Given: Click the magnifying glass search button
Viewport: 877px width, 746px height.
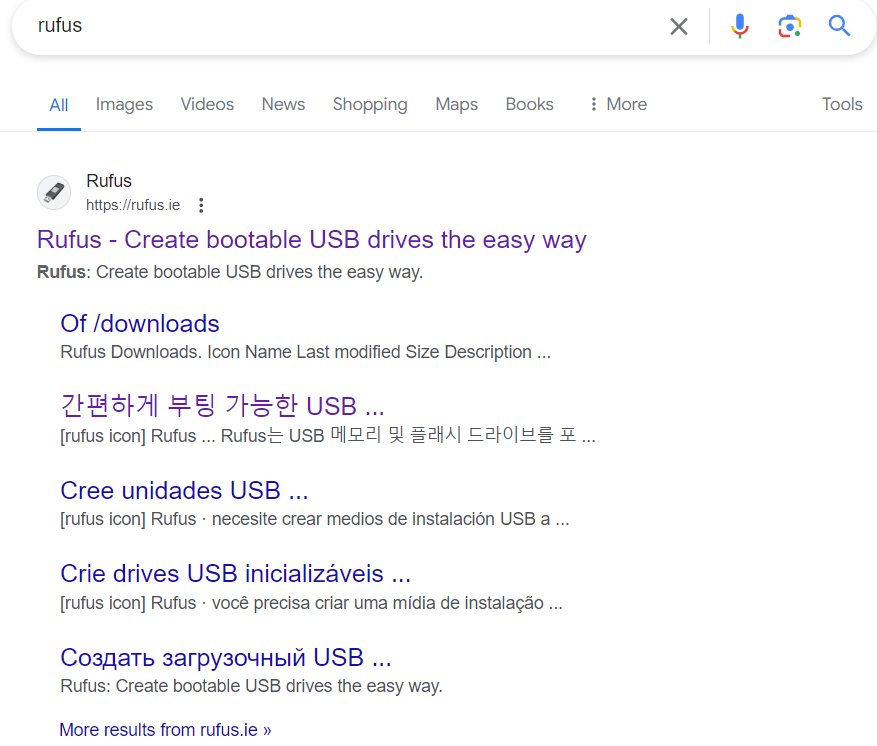Looking at the screenshot, I should 839,26.
